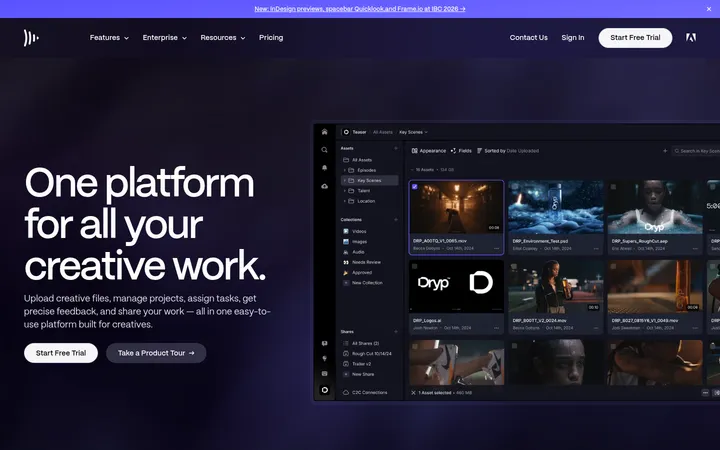Click the Teaser project icon in breadcrumb
This screenshot has width=720, height=450.
346,132
